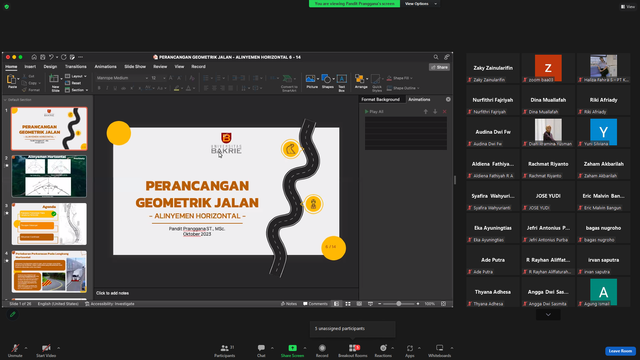Click the Leave Room button
640x360 pixels.
(x=620, y=351)
